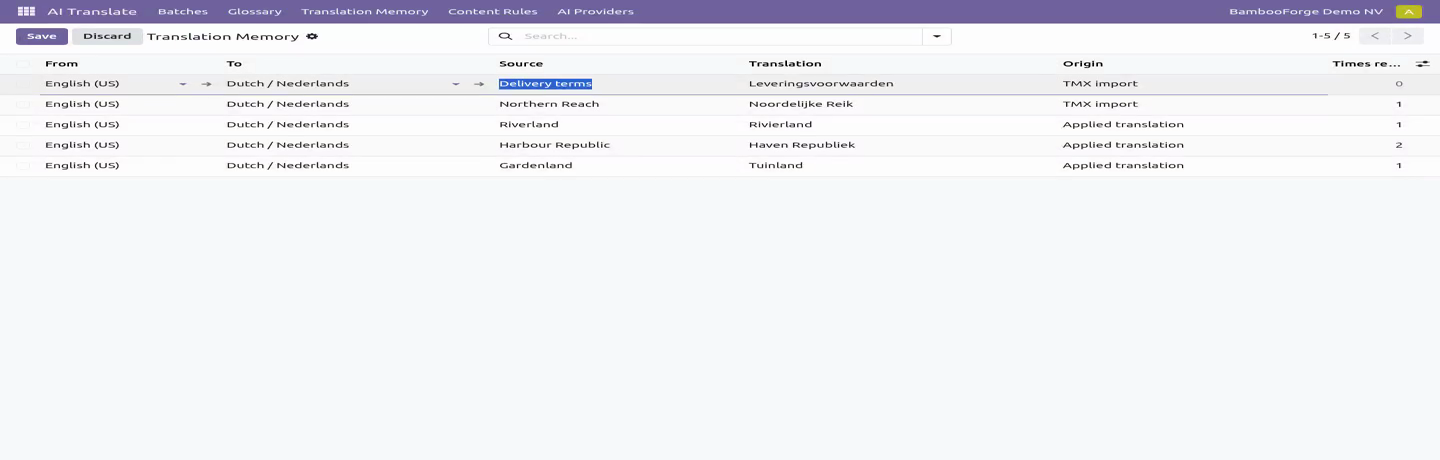
Task: Open the Content Rules menu
Action: click(493, 12)
